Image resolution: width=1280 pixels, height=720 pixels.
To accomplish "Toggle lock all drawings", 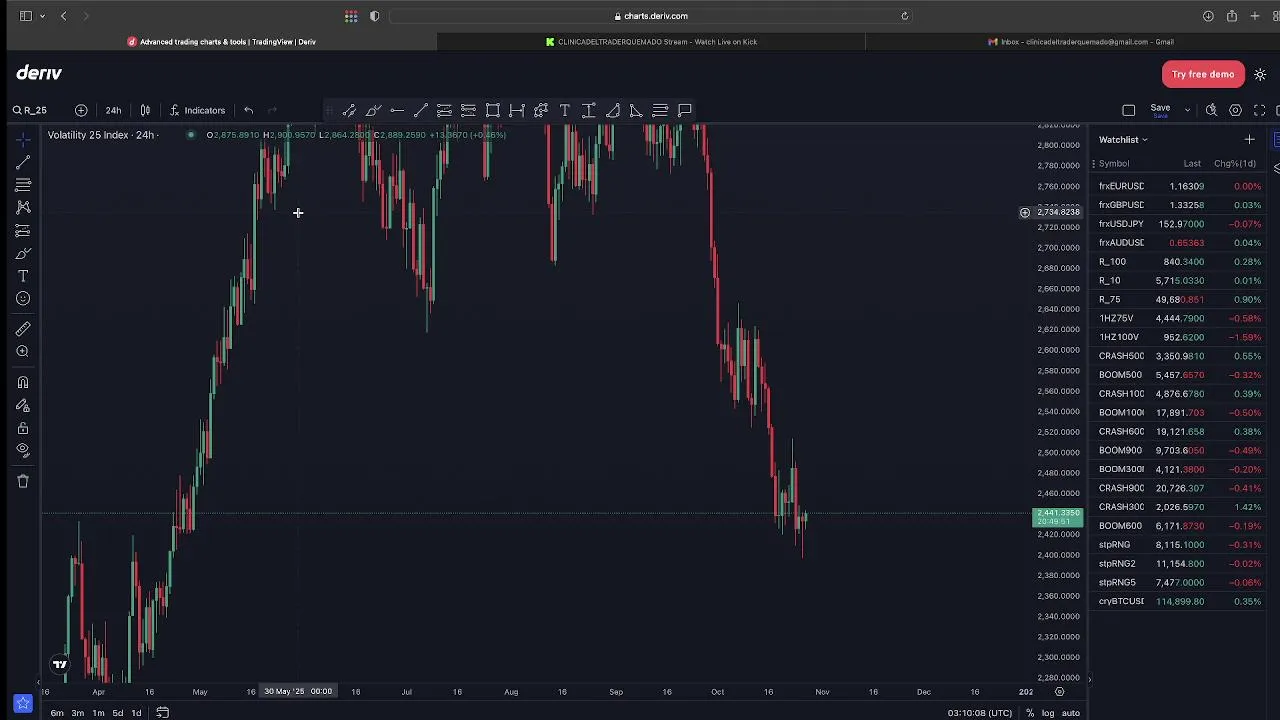I will (x=23, y=428).
